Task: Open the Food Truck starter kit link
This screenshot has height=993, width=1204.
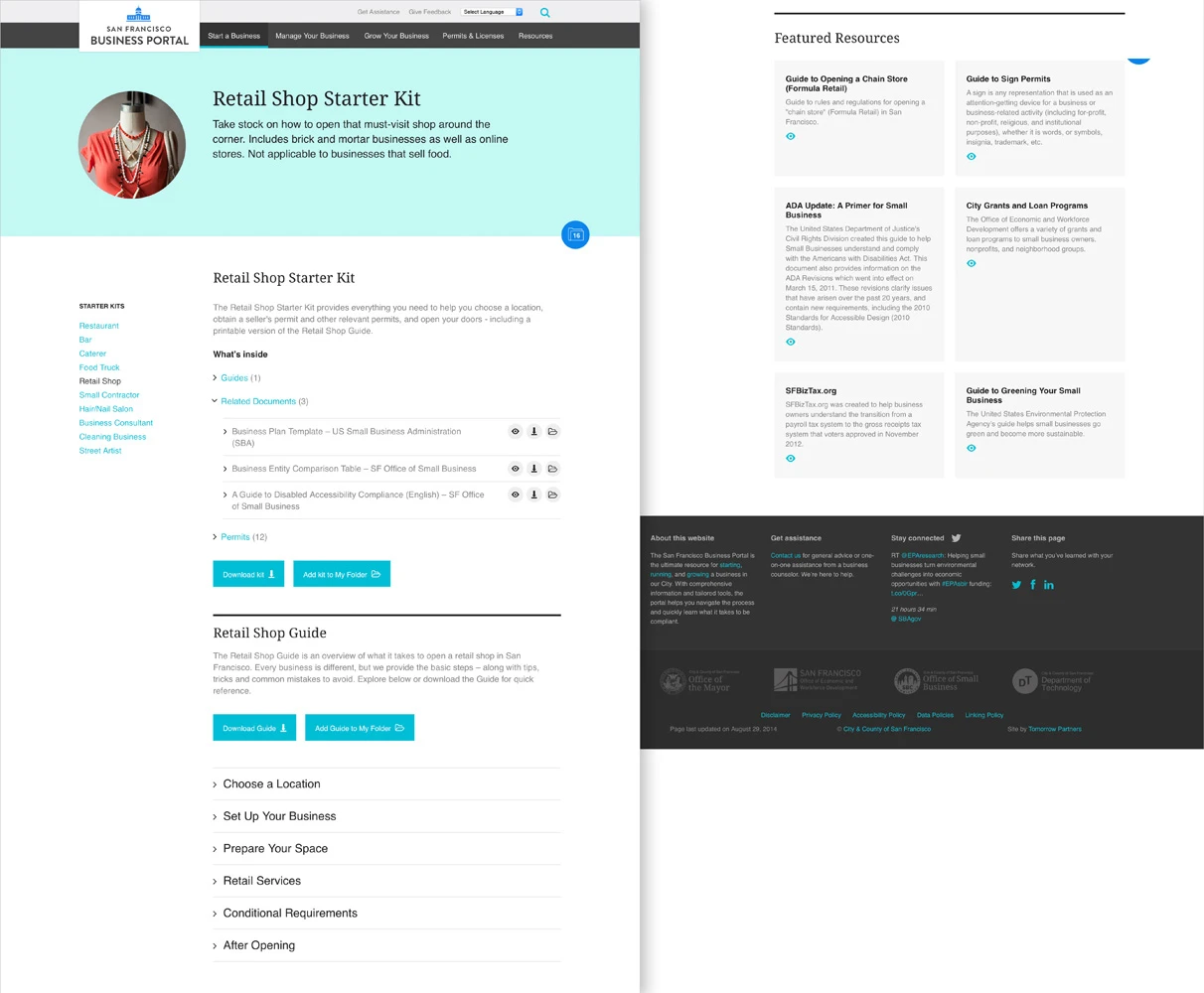Action: click(x=99, y=367)
